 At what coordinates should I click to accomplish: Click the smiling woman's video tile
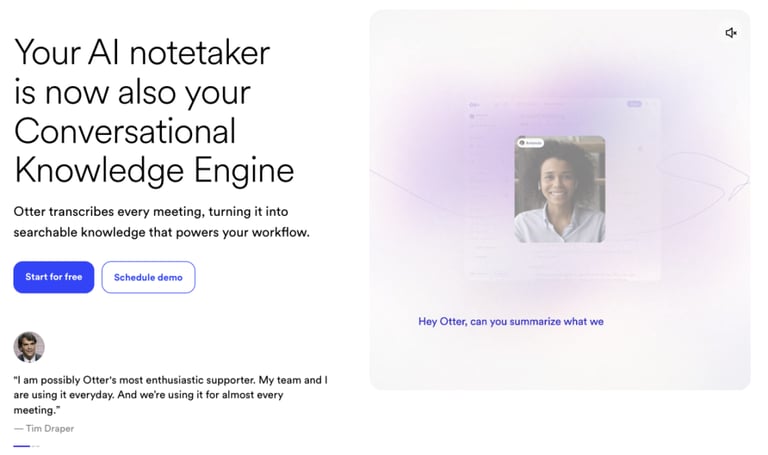point(560,189)
